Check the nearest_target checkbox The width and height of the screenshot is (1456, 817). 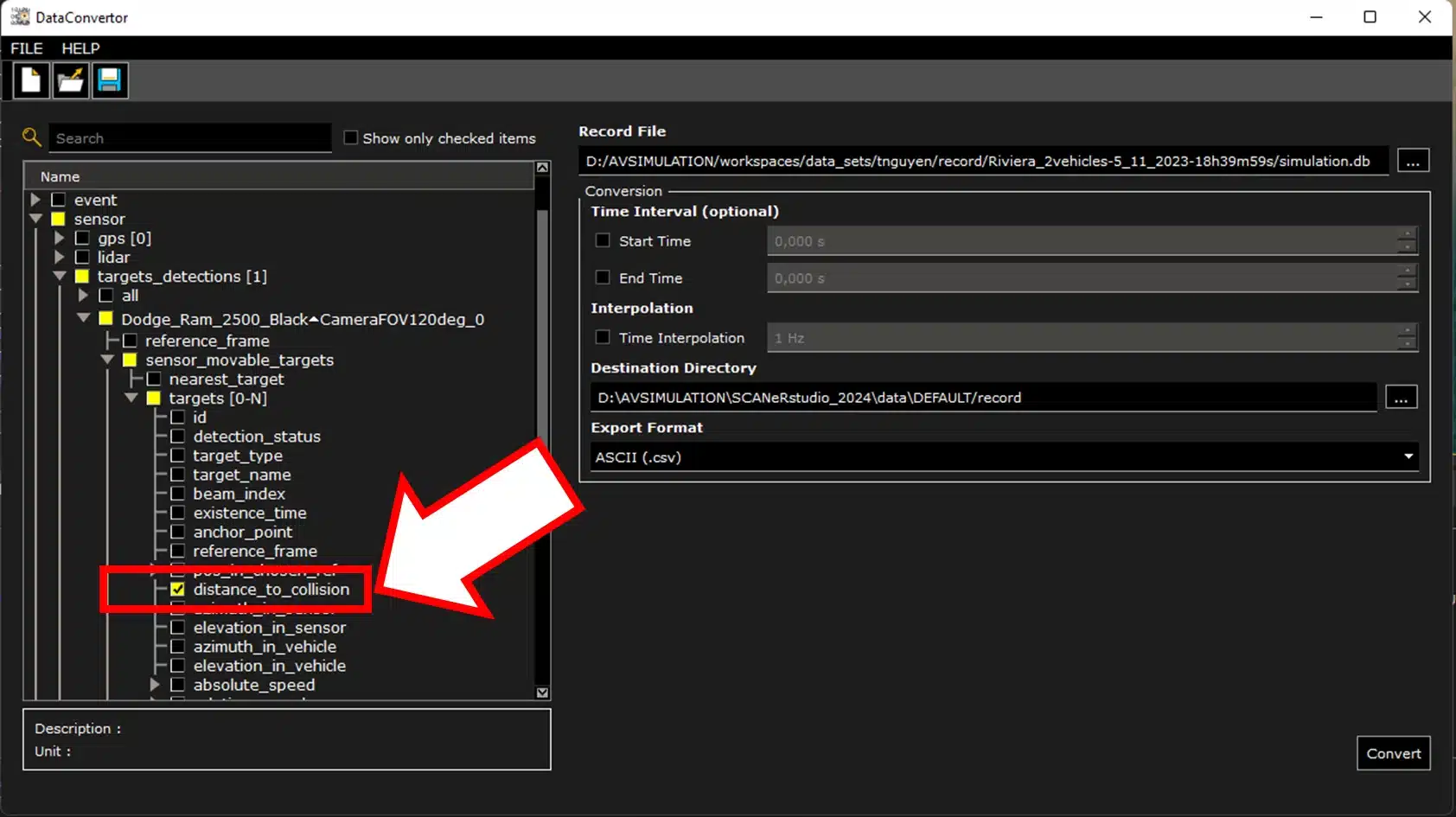click(154, 379)
